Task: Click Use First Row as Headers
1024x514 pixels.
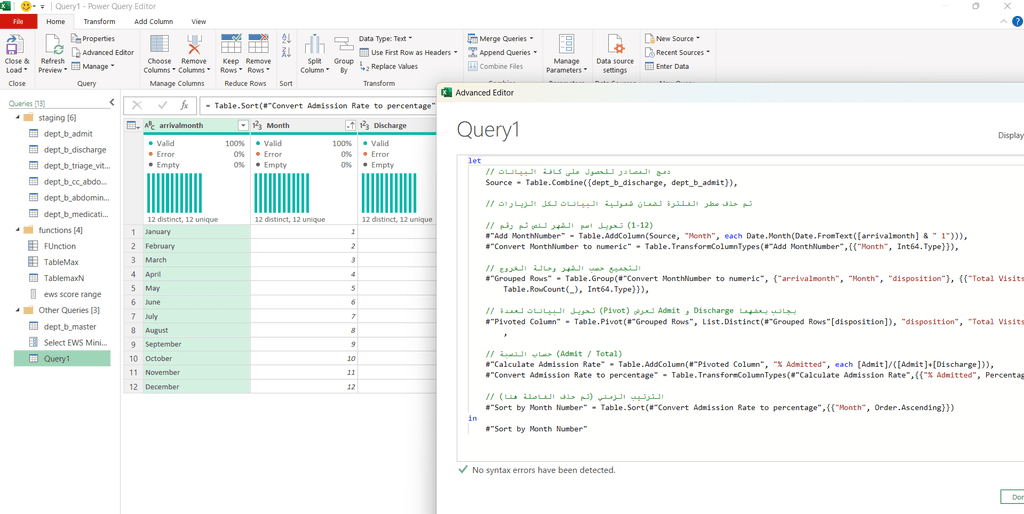Action: (x=408, y=52)
